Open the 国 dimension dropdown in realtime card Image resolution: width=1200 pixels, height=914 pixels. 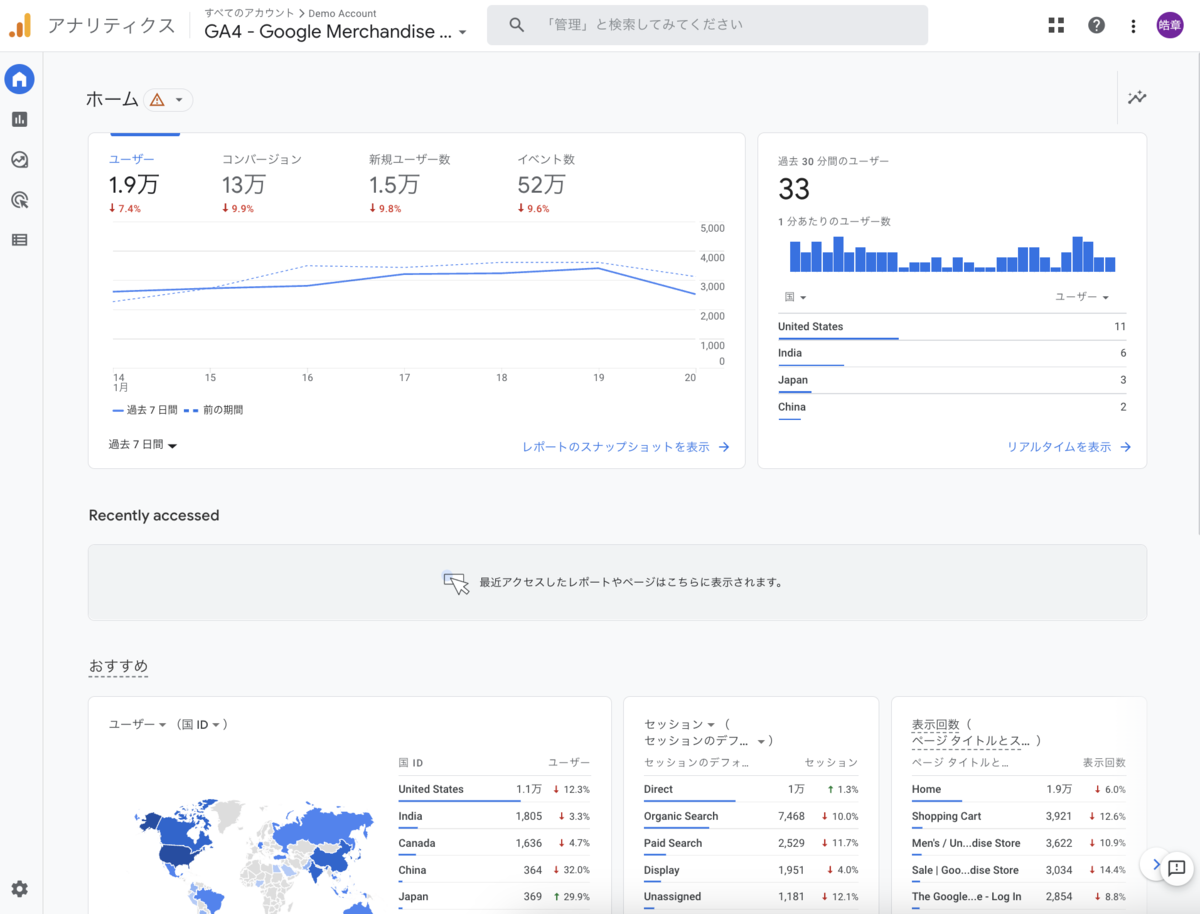pos(795,297)
